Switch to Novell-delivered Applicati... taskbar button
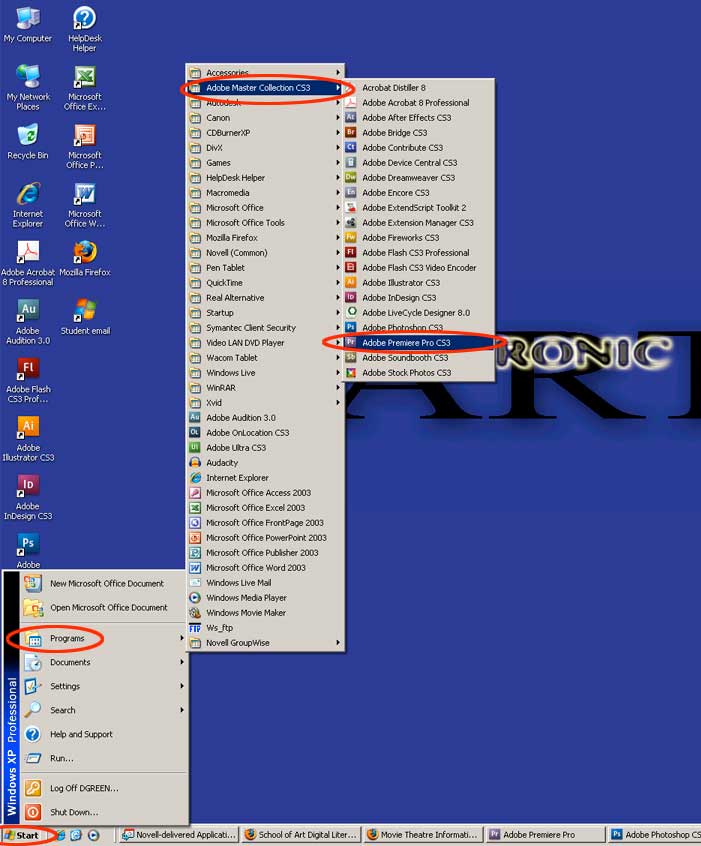The height and width of the screenshot is (846, 701). (x=179, y=835)
